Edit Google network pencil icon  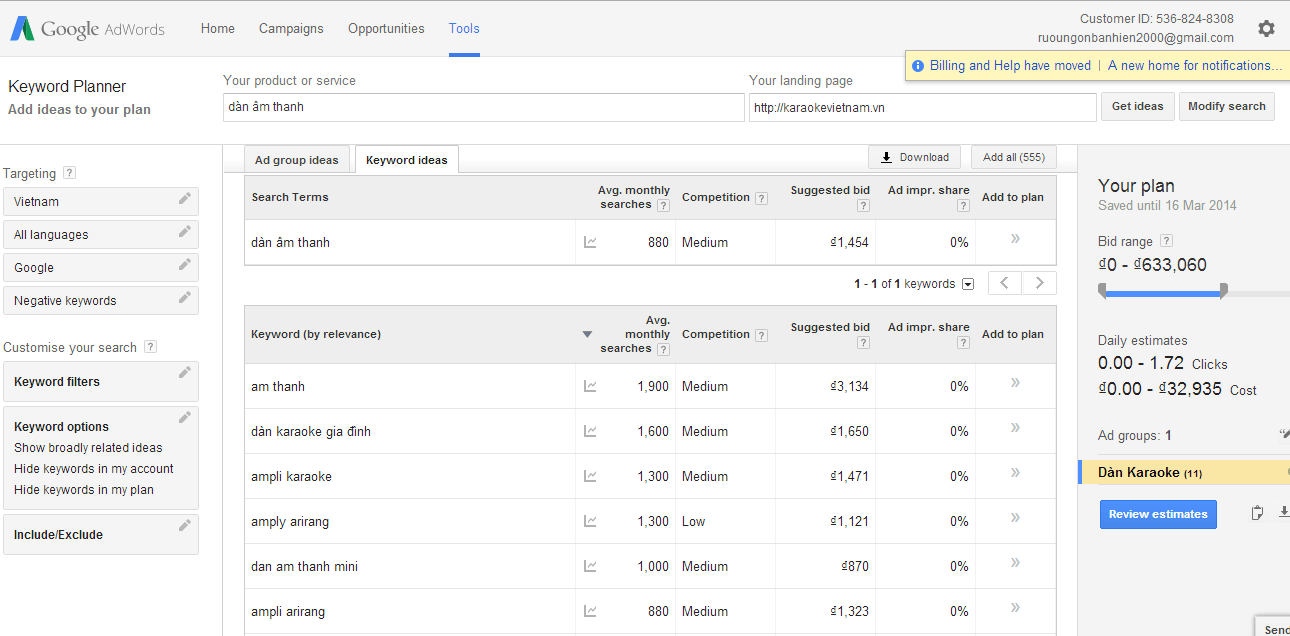[x=185, y=266]
